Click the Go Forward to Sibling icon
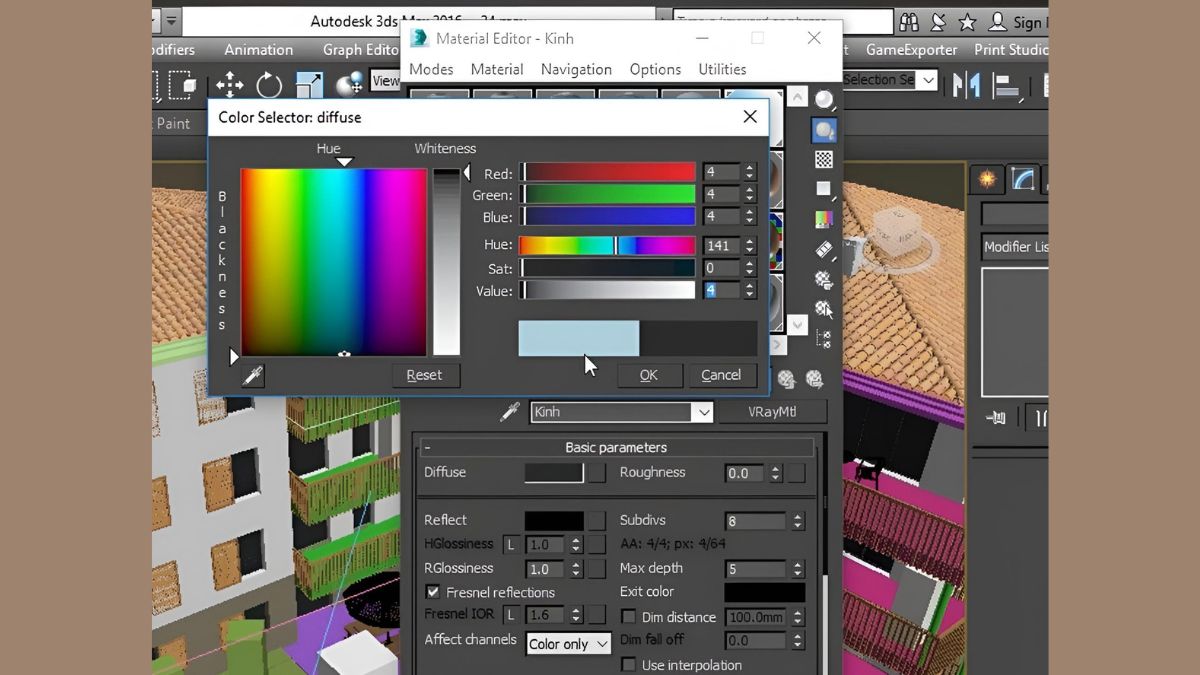Screen dimensions: 1200x675 tap(814, 379)
